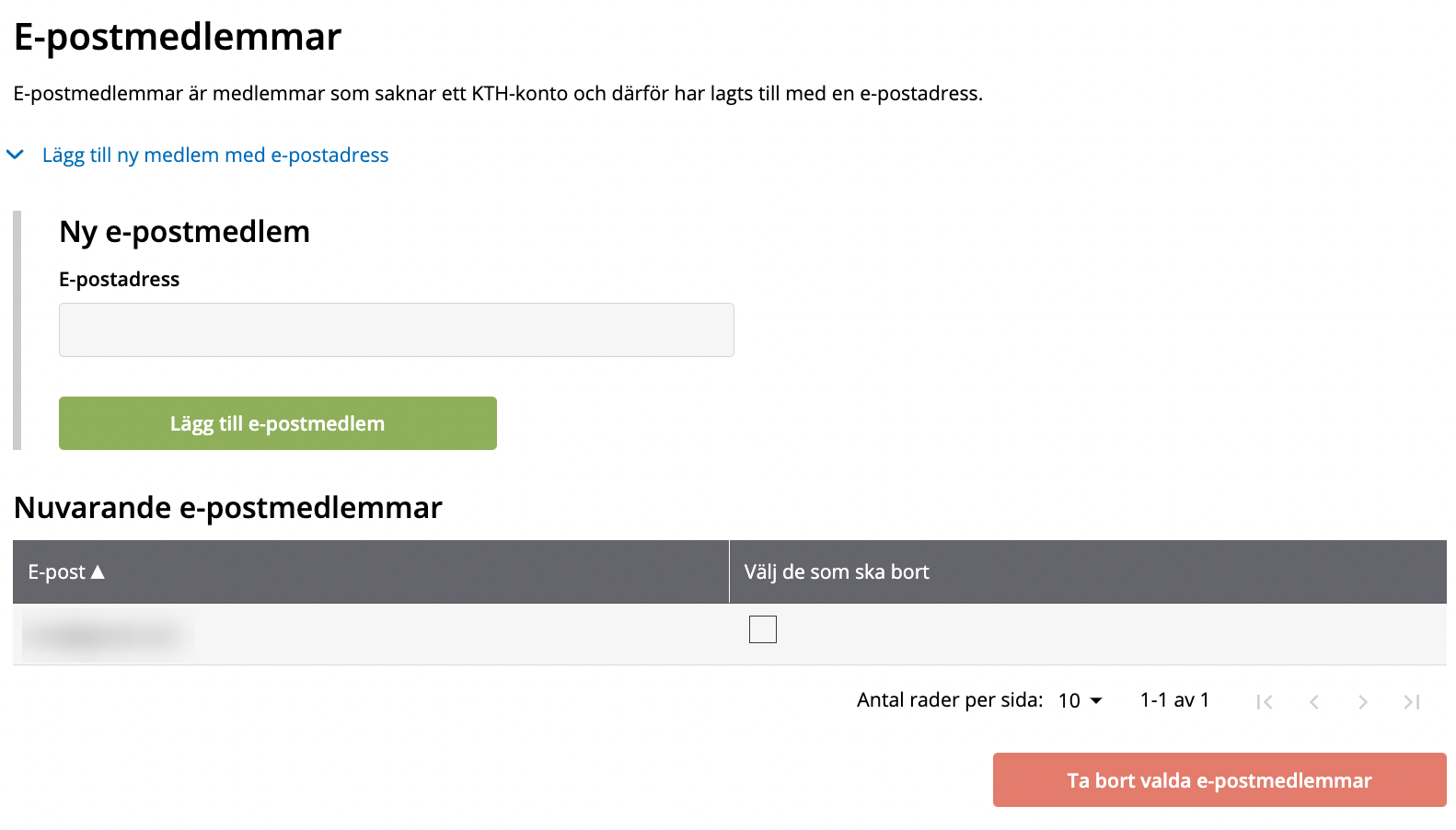Focus the E-postadress text field
This screenshot has height=830, width=1456.
coord(396,329)
